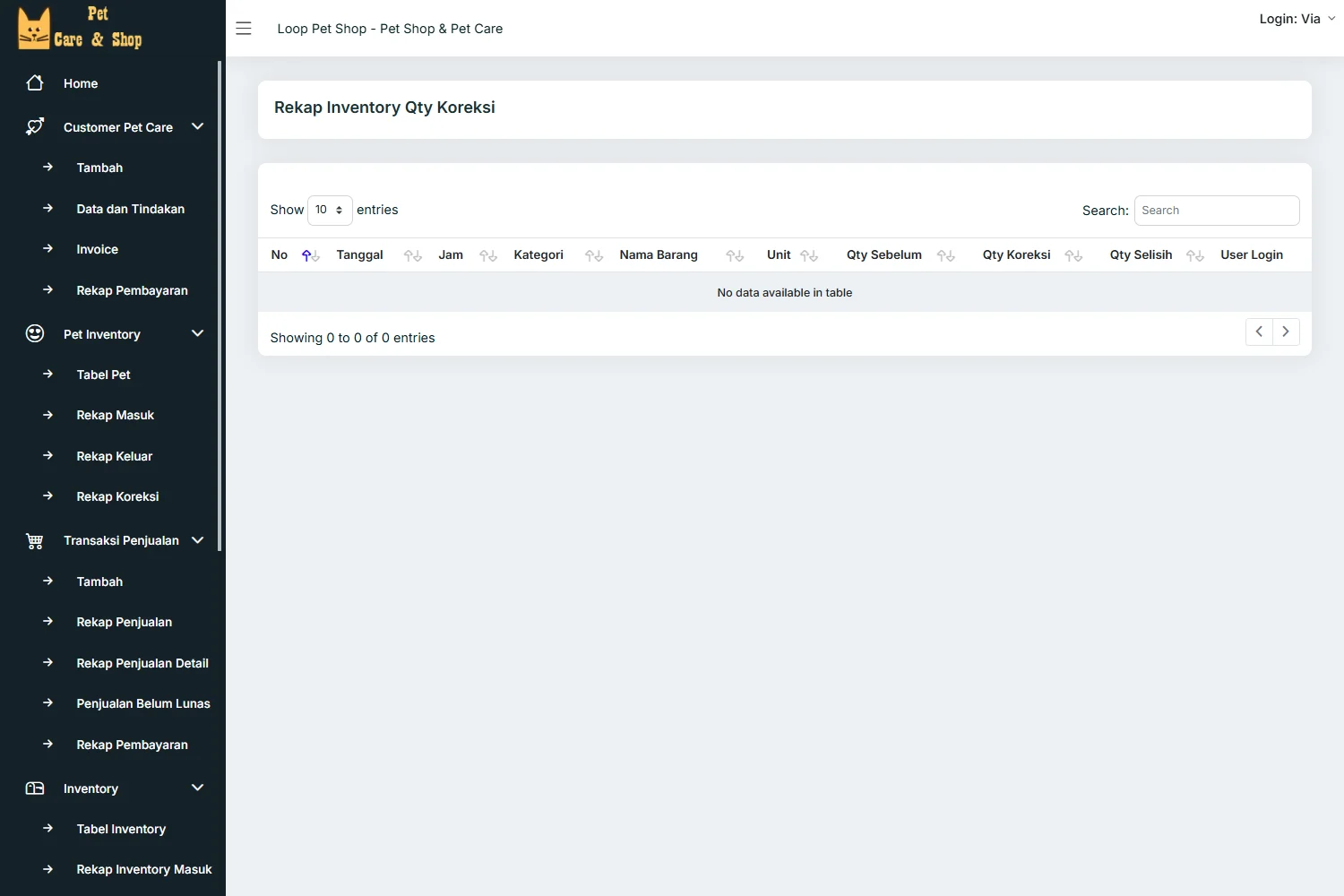Click Rekap Inventory Qty Koreksi heading

point(384,108)
